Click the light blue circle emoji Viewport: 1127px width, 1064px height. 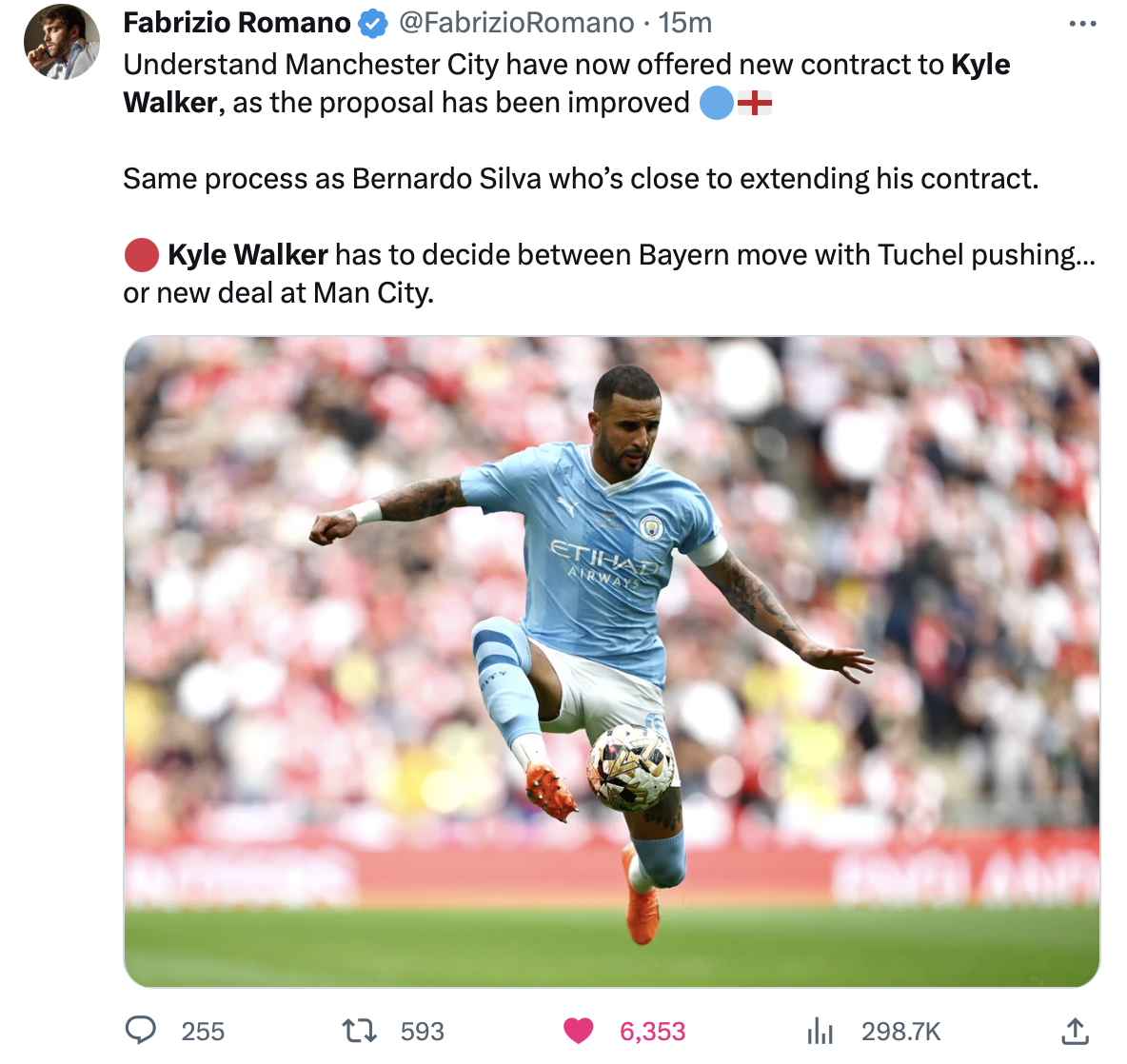[717, 103]
